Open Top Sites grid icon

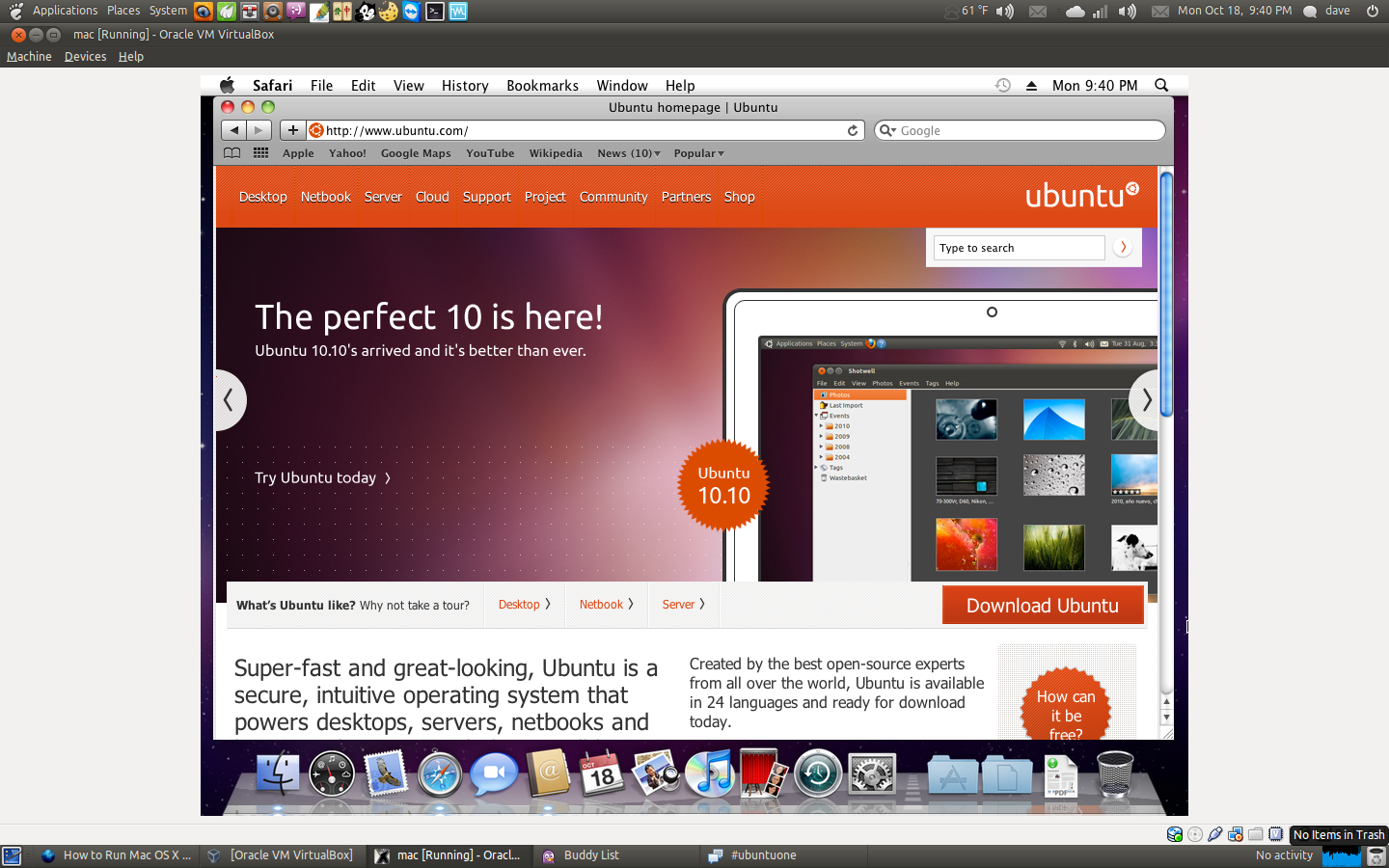point(260,153)
